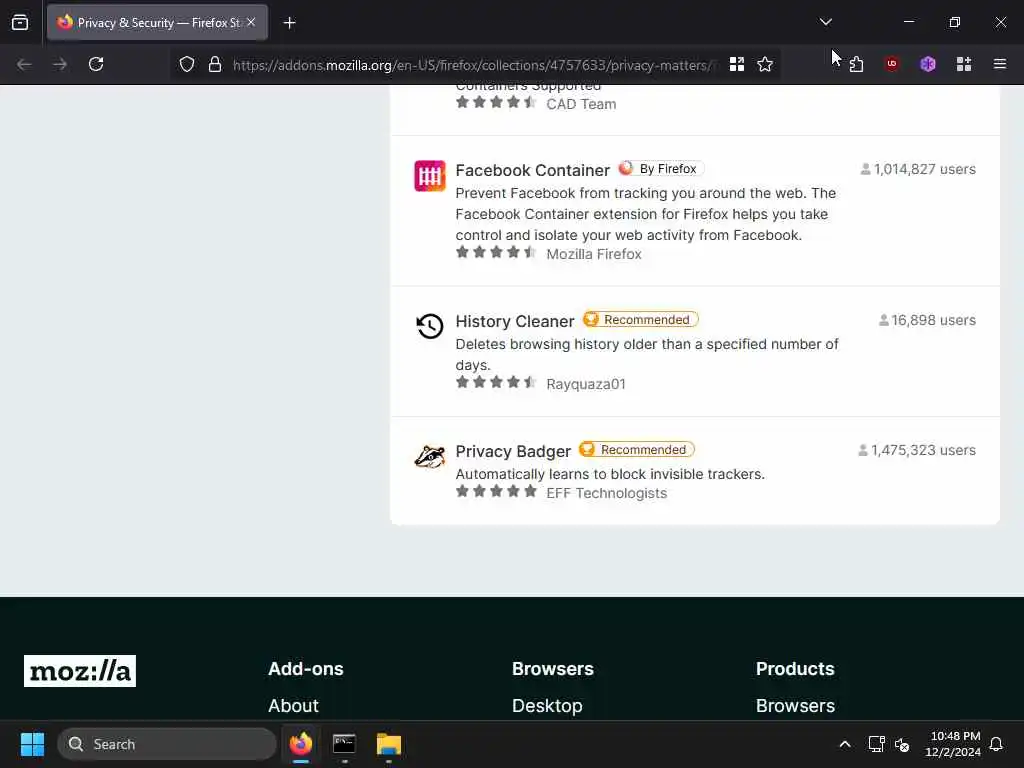This screenshot has height=768, width=1024.
Task: Click Privacy Badger five-star rating
Action: (496, 492)
